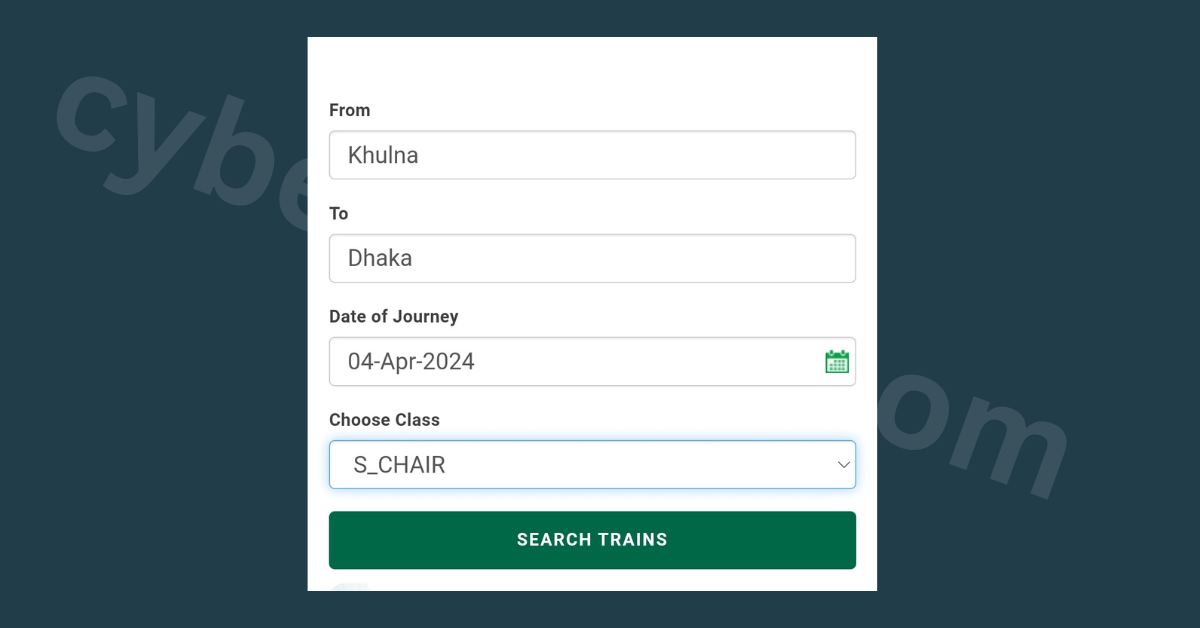Screen dimensions: 1200x628
Task: Click the "To" field label
Action: (339, 213)
